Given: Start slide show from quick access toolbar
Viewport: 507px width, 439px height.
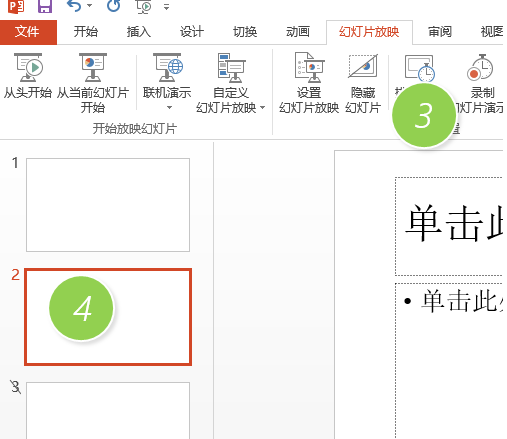Looking at the screenshot, I should point(144,7).
